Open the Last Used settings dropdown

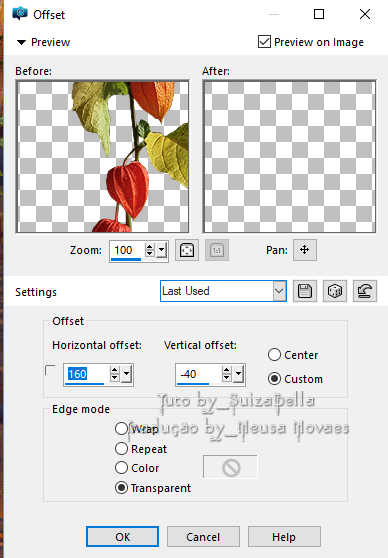click(279, 291)
